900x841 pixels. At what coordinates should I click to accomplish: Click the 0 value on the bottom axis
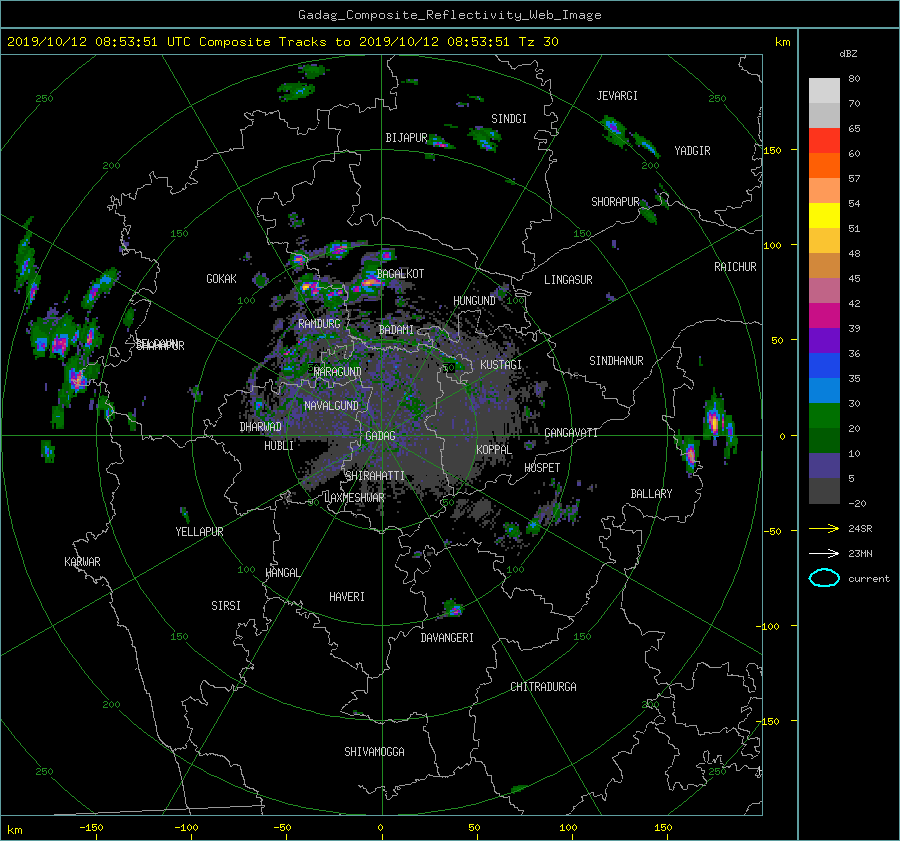tap(380, 828)
